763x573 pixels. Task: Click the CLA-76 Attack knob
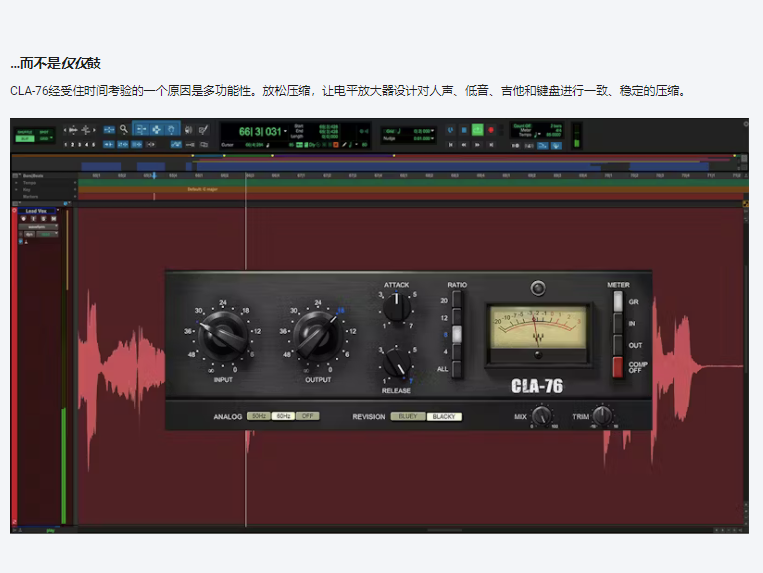[x=396, y=306]
